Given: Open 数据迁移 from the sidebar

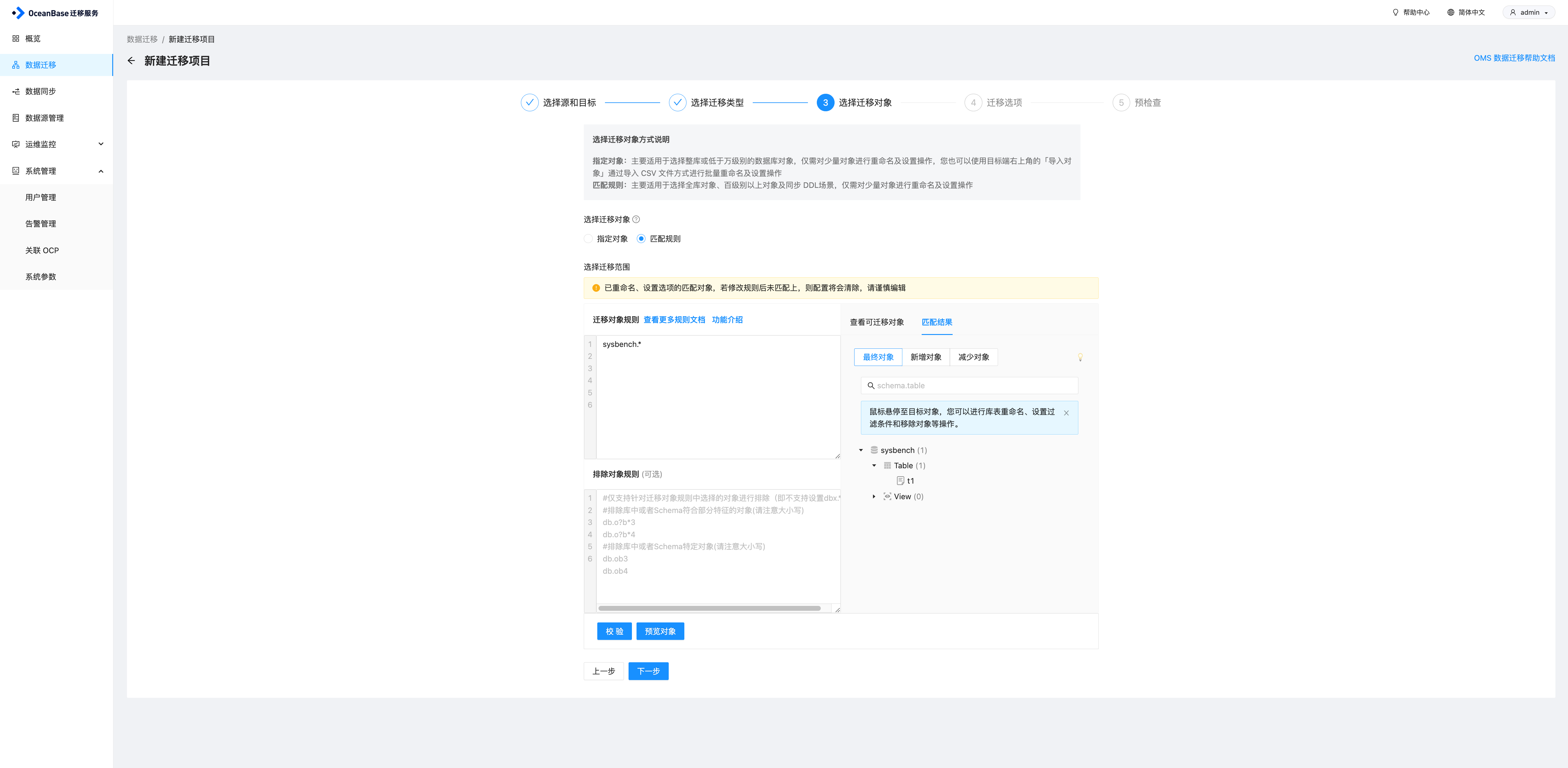Looking at the screenshot, I should click(41, 65).
